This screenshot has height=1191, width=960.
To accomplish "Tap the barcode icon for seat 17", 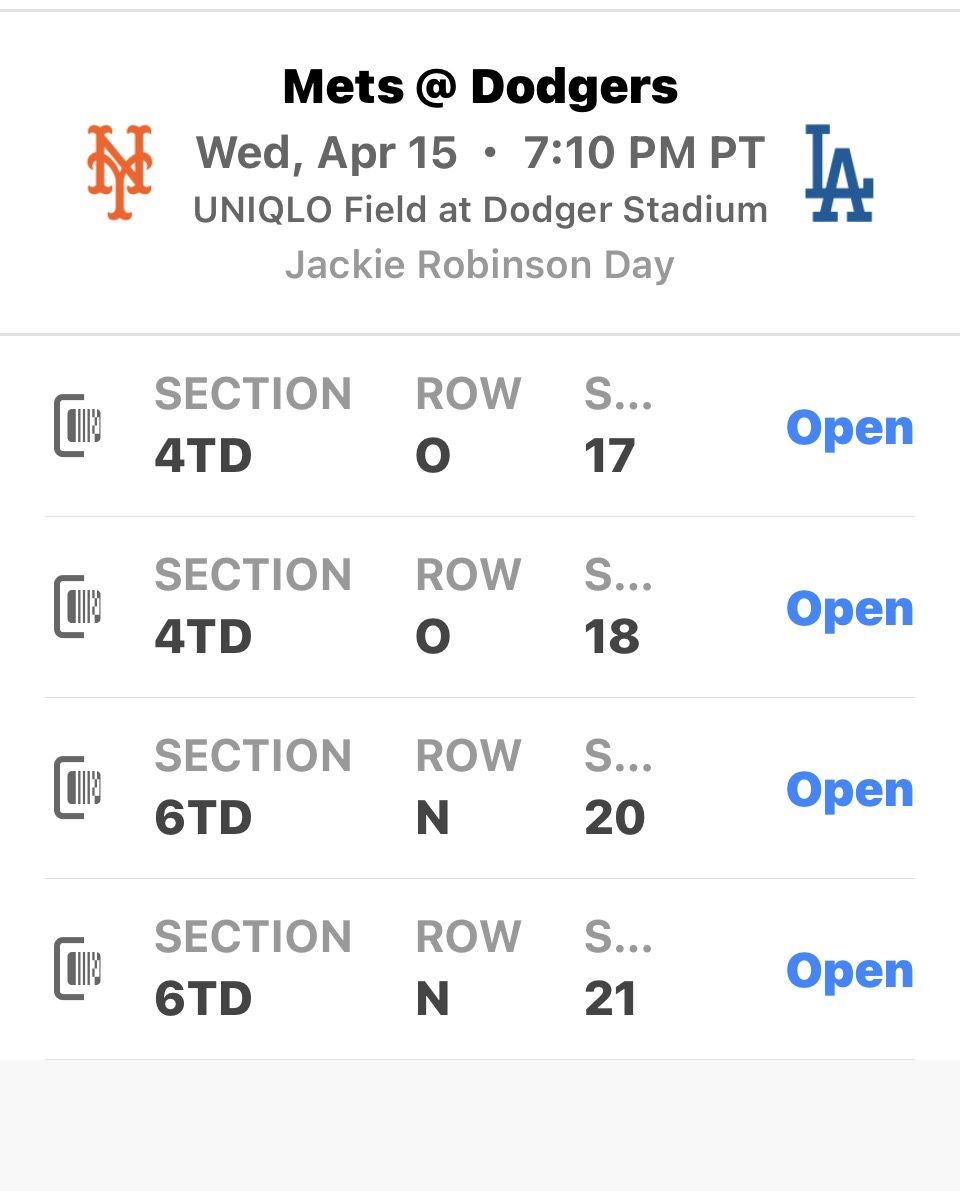I will click(79, 426).
